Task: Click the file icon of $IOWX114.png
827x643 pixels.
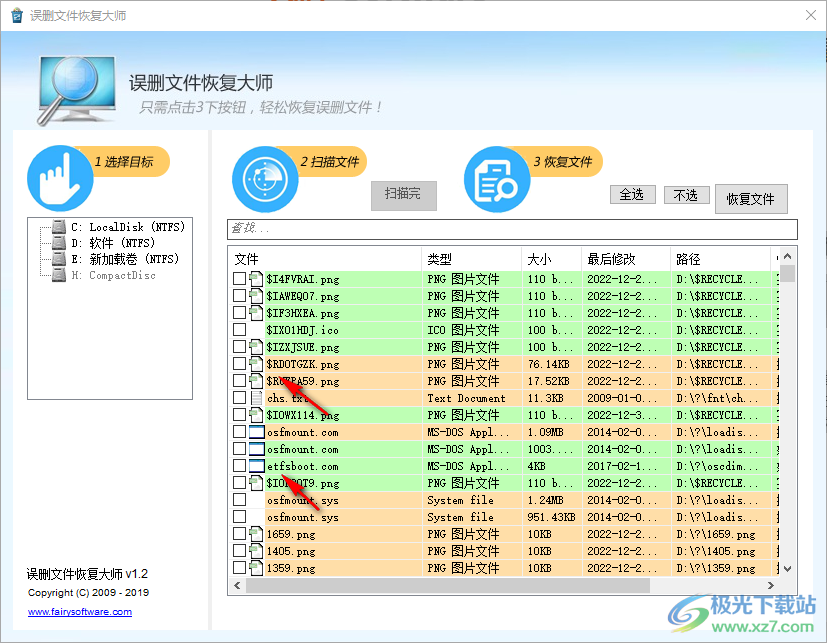Action: point(256,415)
